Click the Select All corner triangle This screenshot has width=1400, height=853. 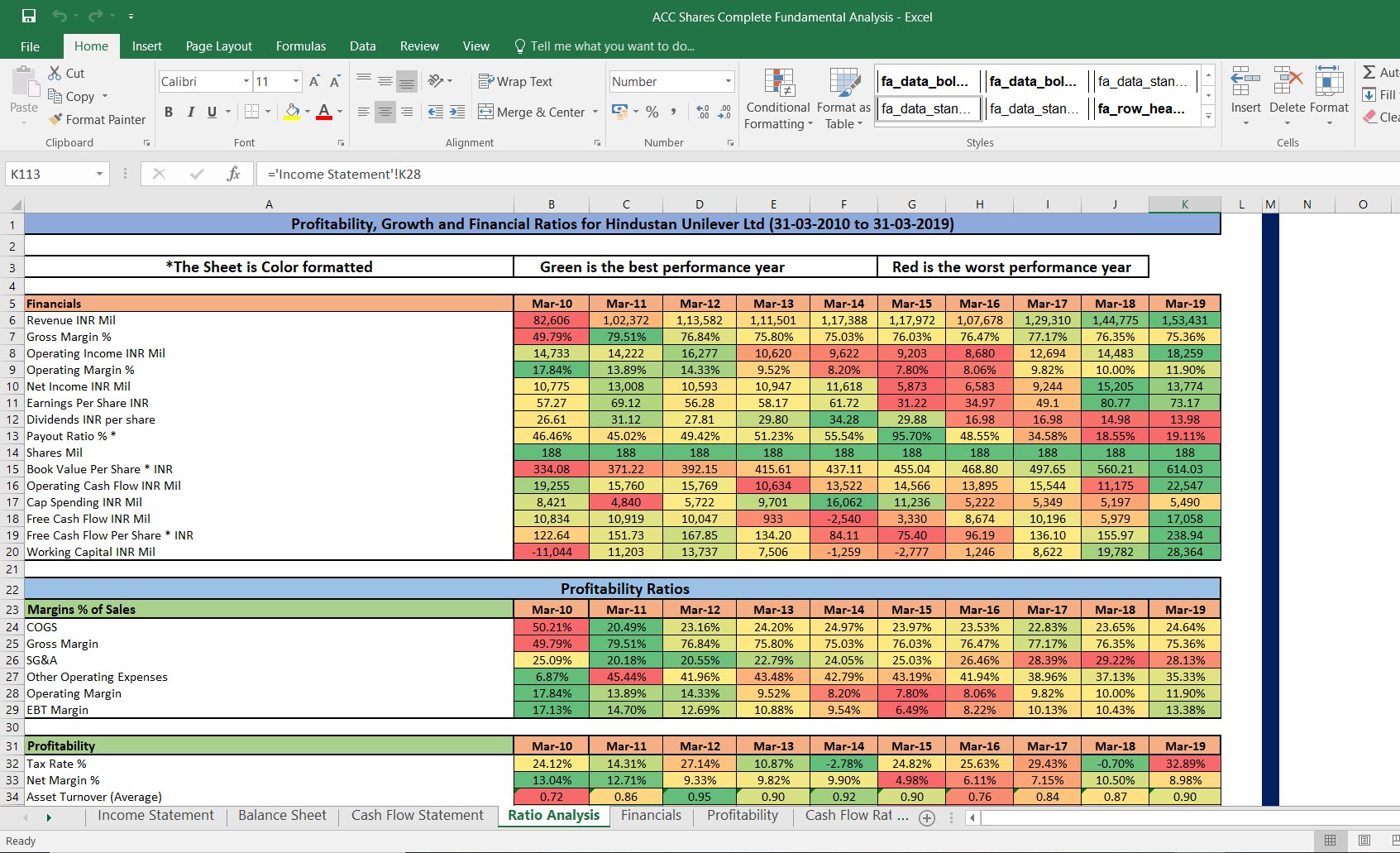pos(15,204)
